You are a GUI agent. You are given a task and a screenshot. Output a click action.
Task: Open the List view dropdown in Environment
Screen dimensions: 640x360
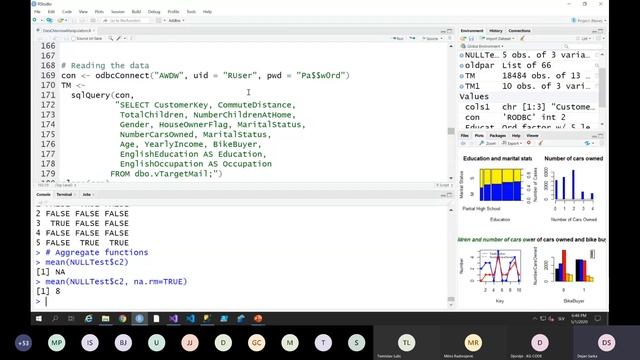click(584, 38)
